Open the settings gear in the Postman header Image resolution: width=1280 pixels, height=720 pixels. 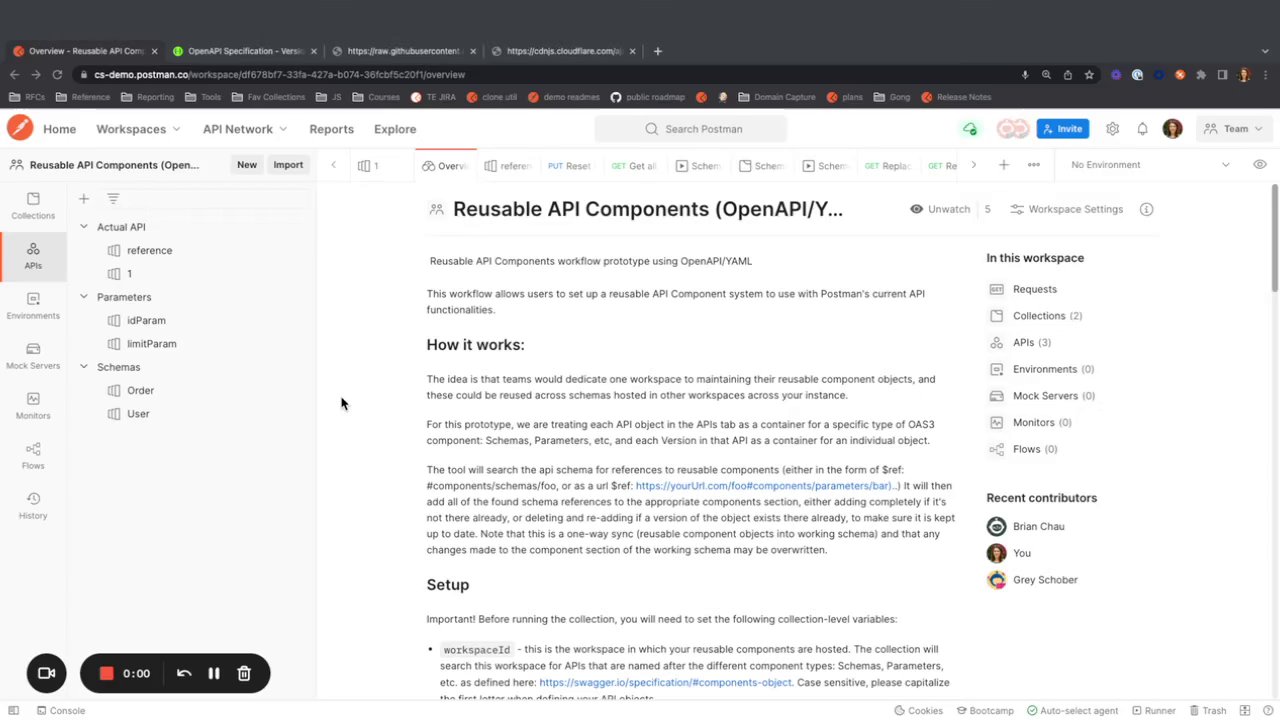[x=1112, y=129]
